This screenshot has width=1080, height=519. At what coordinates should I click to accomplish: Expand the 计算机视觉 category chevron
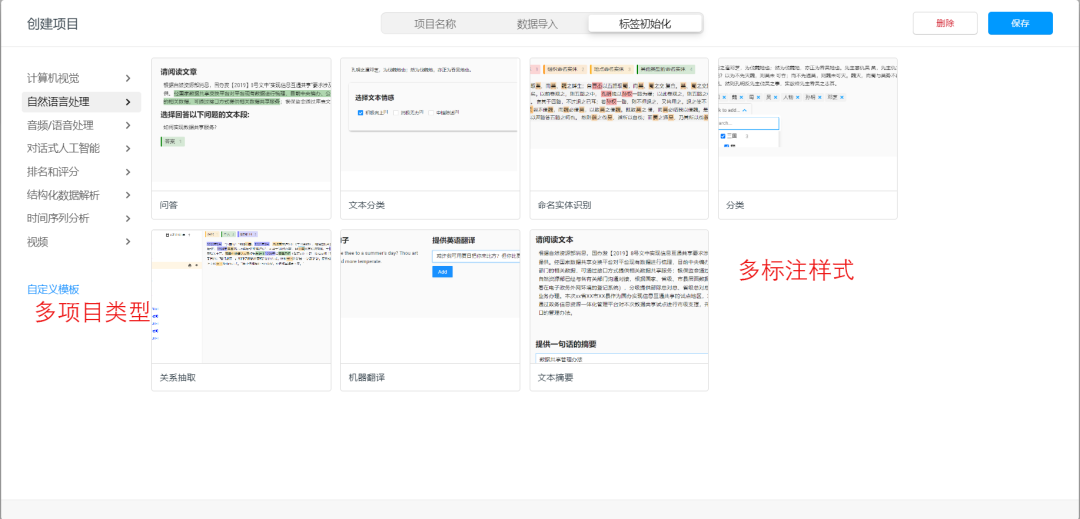coord(128,78)
